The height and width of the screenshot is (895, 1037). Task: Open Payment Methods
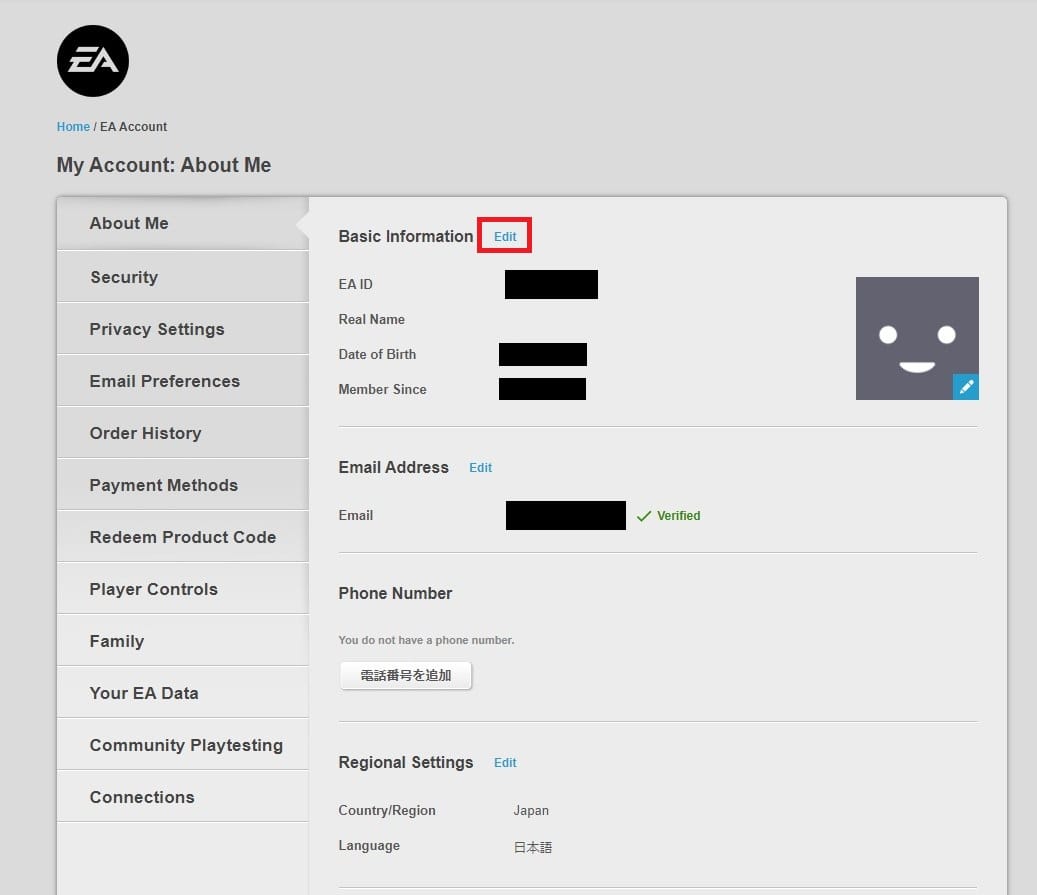click(183, 485)
